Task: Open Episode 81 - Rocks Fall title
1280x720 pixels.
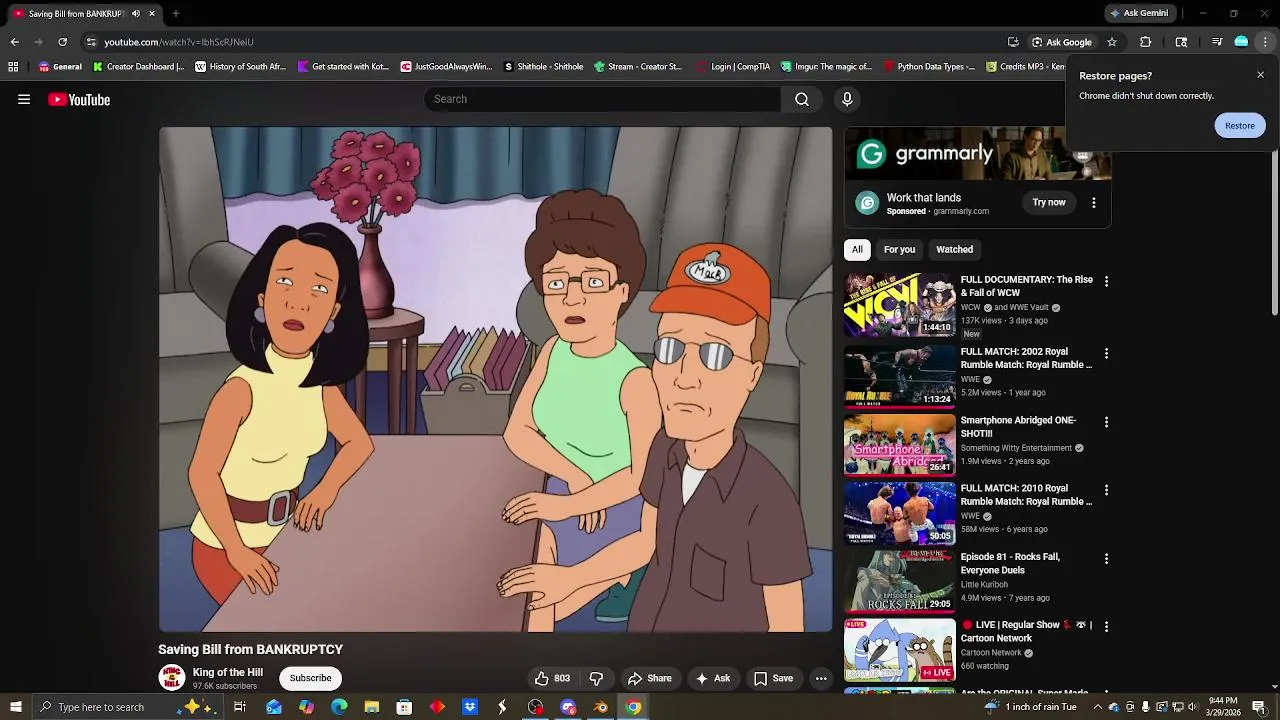Action: [1010, 563]
